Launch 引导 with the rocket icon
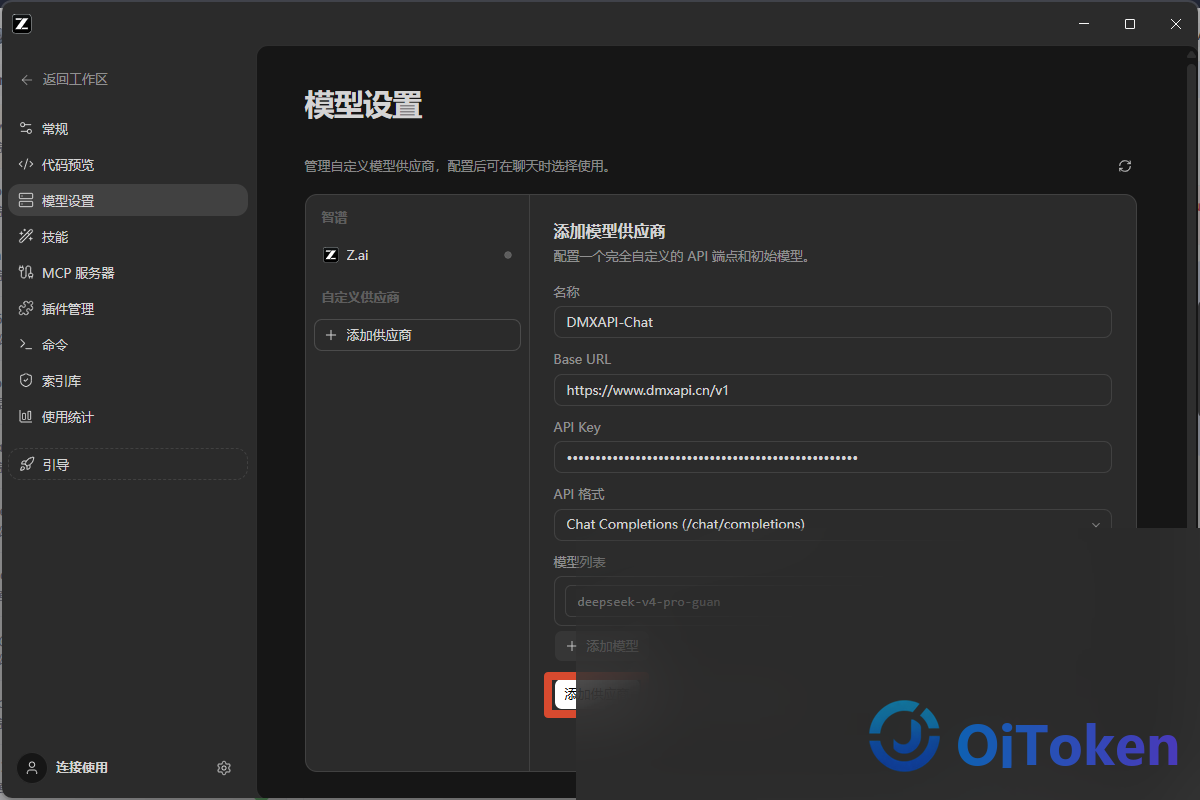The height and width of the screenshot is (800, 1200). 27,465
